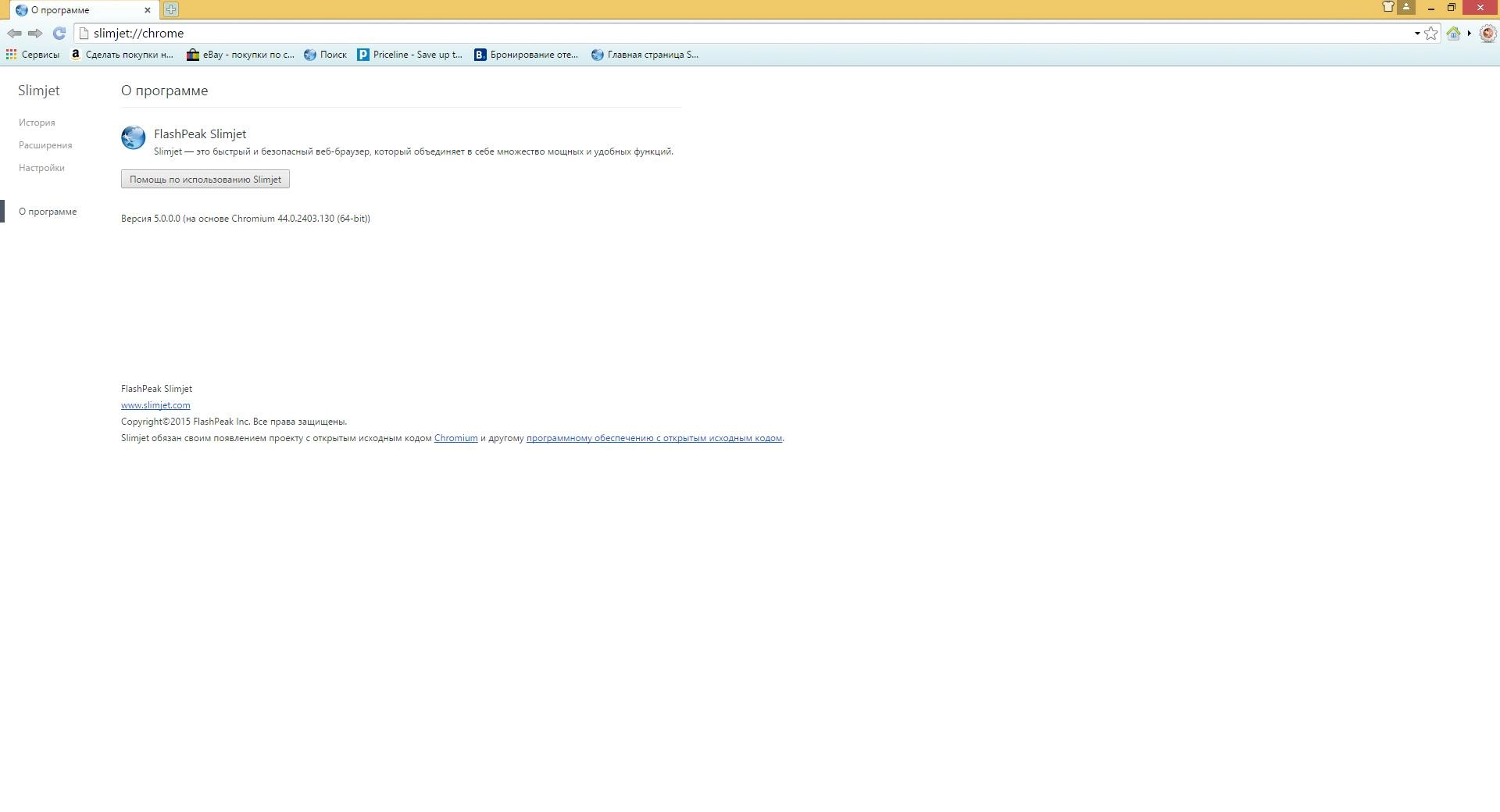Viewport: 1500px width, 812px height.
Task: Open 'программному обеспечению с открытым исходным кодом' link
Action: (654, 438)
